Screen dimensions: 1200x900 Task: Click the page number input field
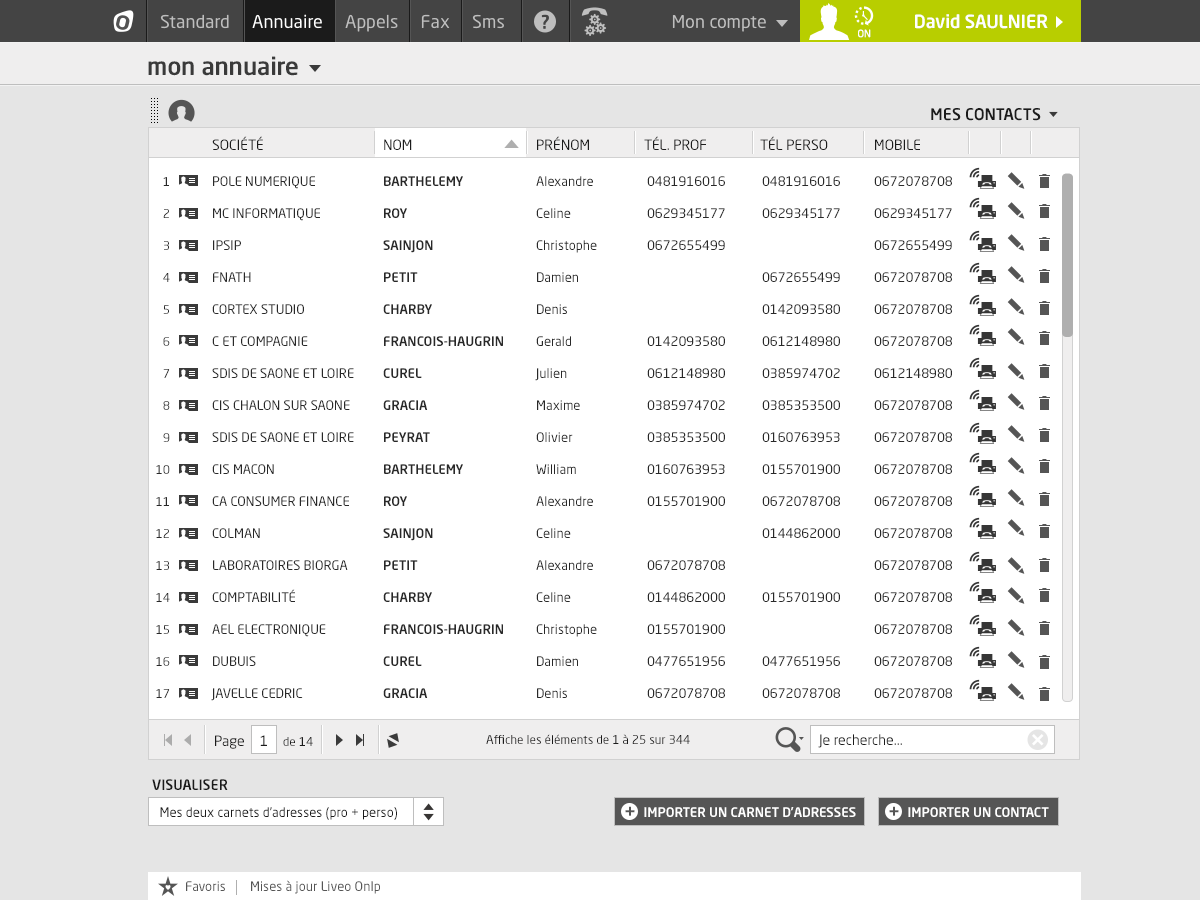[x=263, y=740]
